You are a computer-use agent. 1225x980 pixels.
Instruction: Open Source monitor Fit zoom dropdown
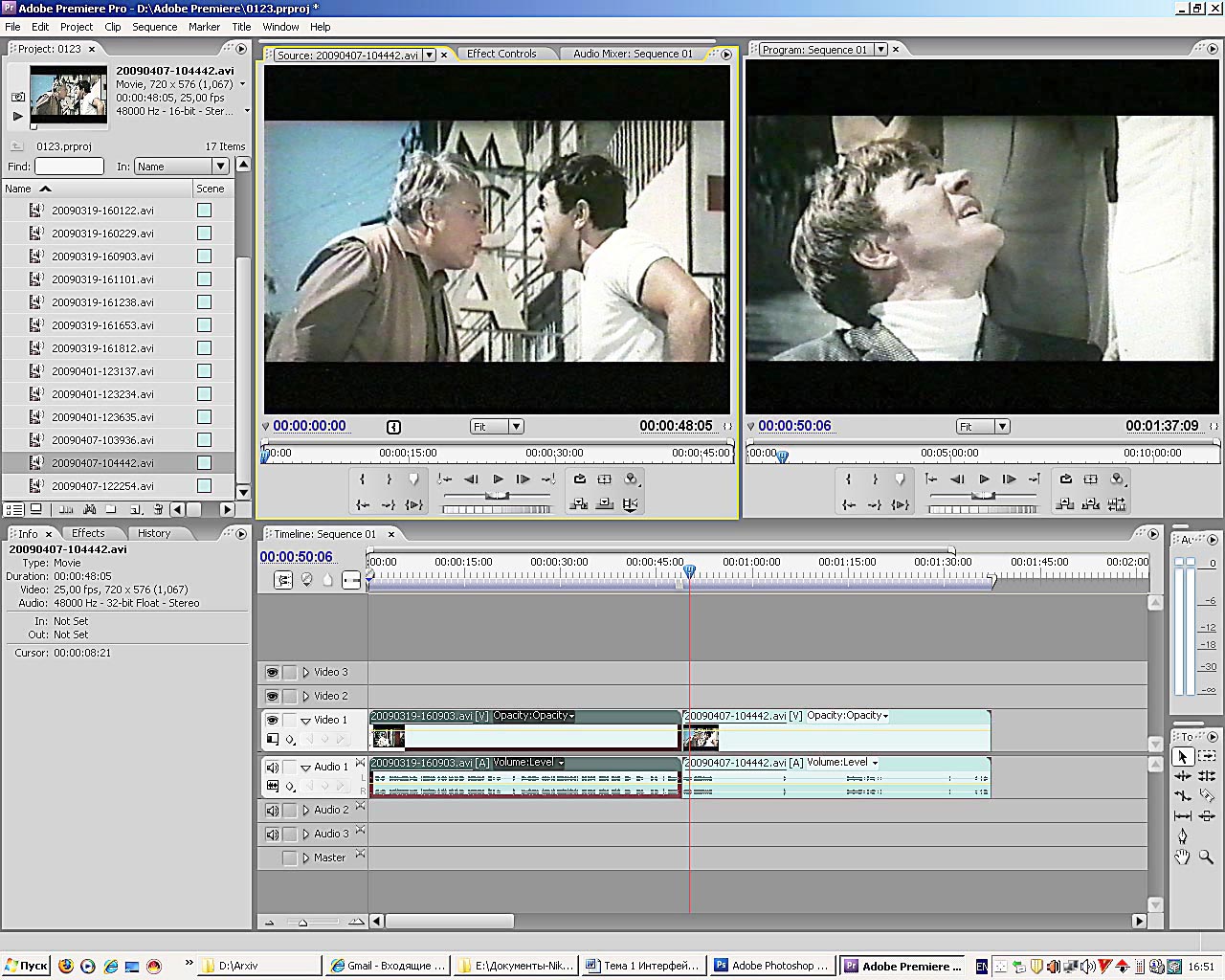[497, 427]
